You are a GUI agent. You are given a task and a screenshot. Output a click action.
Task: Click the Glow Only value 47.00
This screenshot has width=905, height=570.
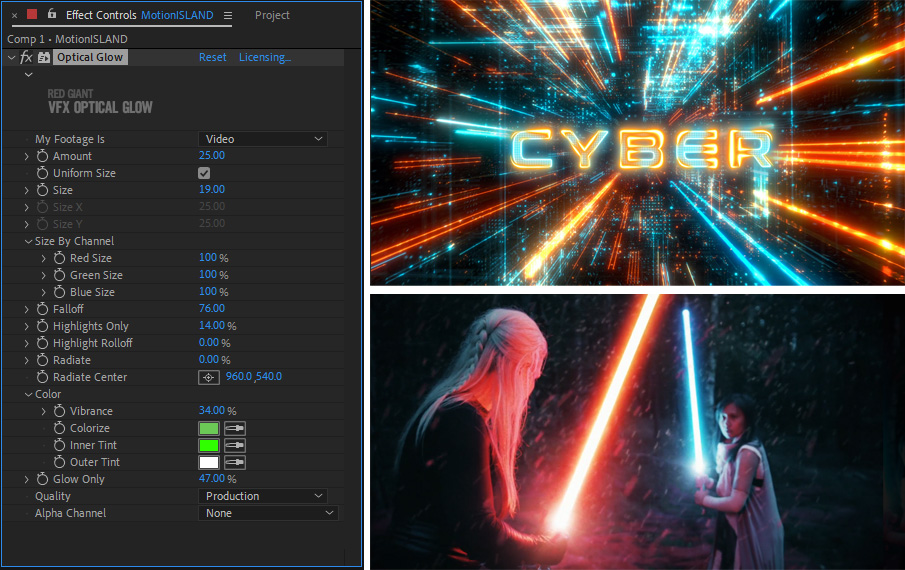point(212,478)
